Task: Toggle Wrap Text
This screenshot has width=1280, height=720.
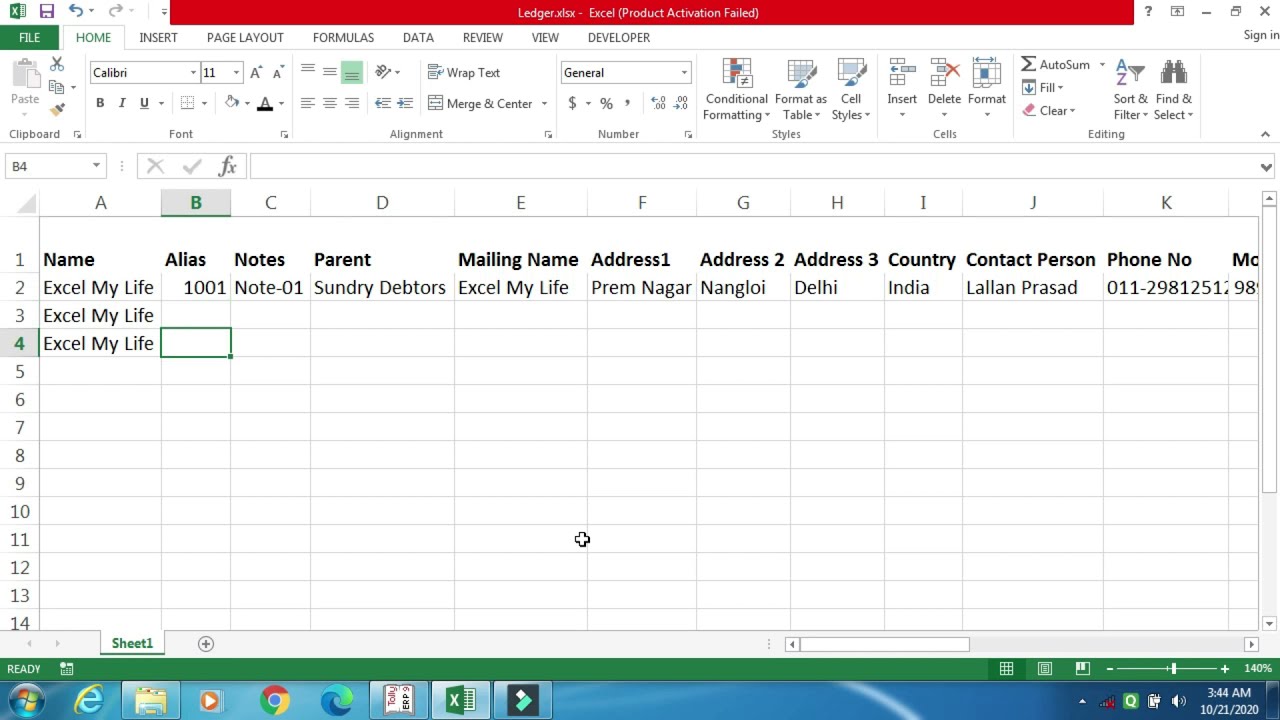Action: tap(463, 72)
